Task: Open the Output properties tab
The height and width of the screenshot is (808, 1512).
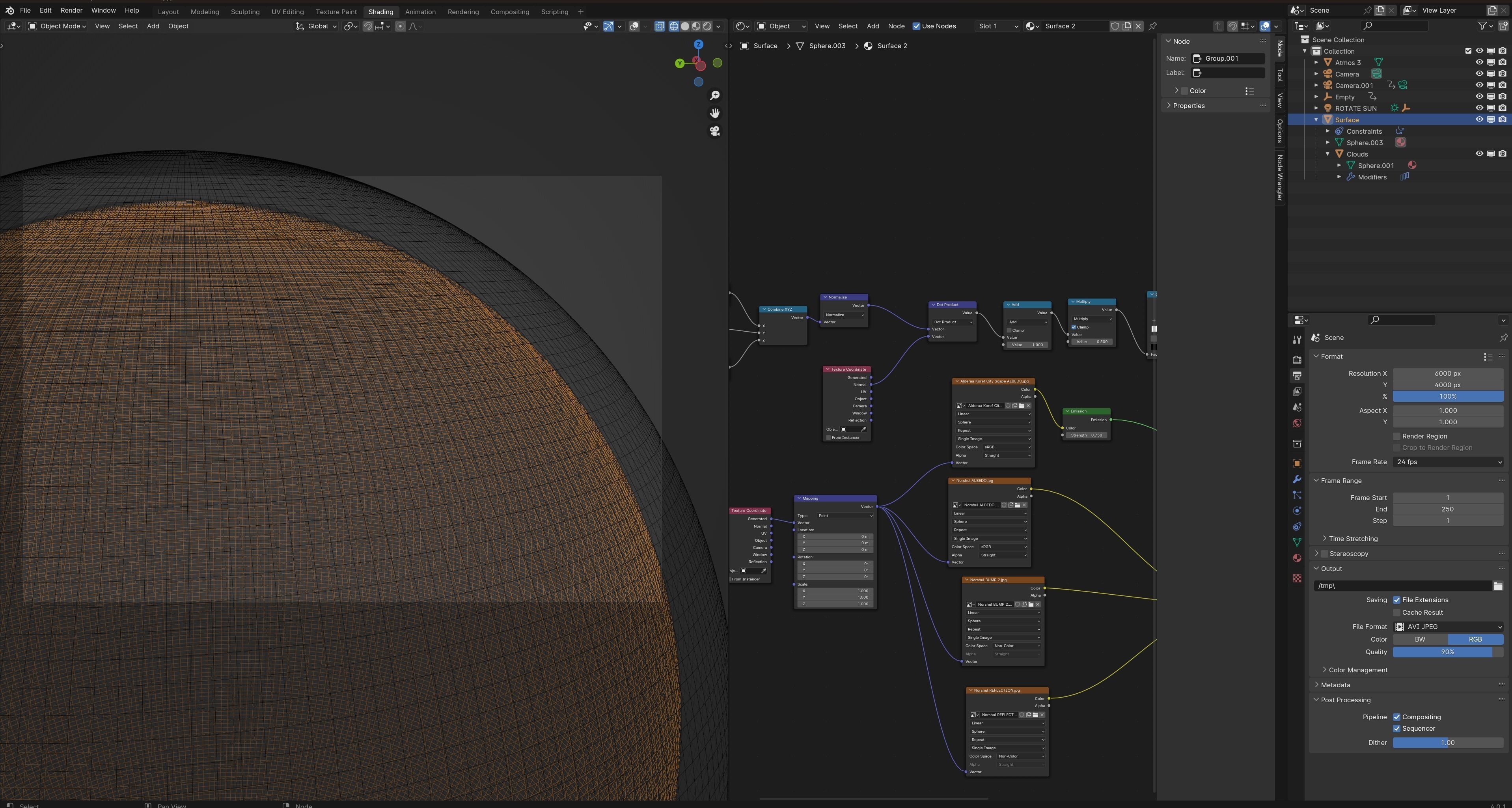Action: (1297, 375)
